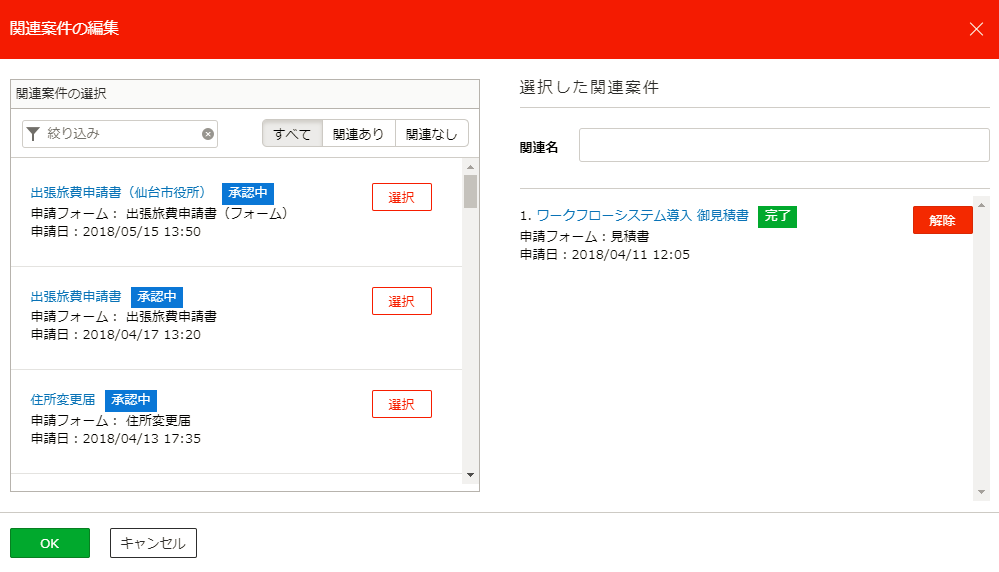Image resolution: width=999 pixels, height=572 pixels.
Task: Click text 申請日：2018/04/11 12:05
Action: [x=605, y=255]
